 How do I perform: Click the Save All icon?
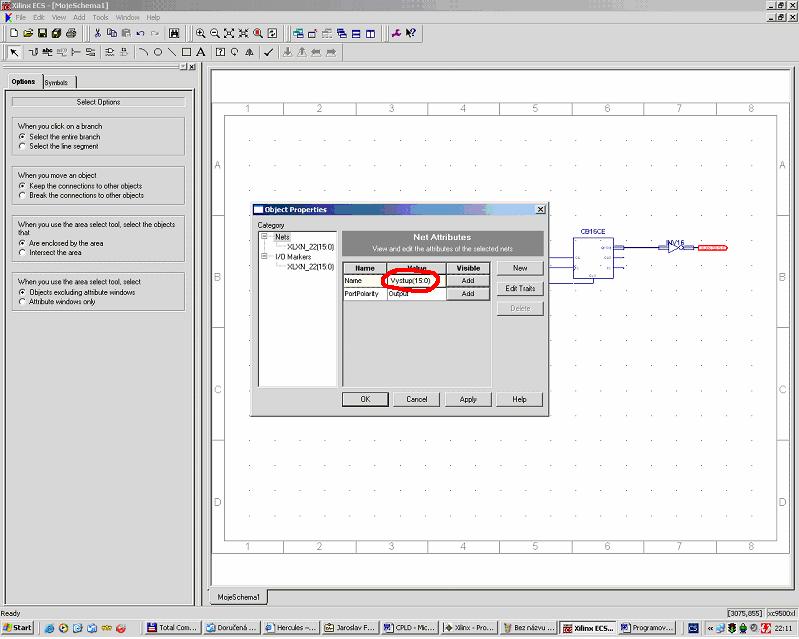tap(56, 34)
